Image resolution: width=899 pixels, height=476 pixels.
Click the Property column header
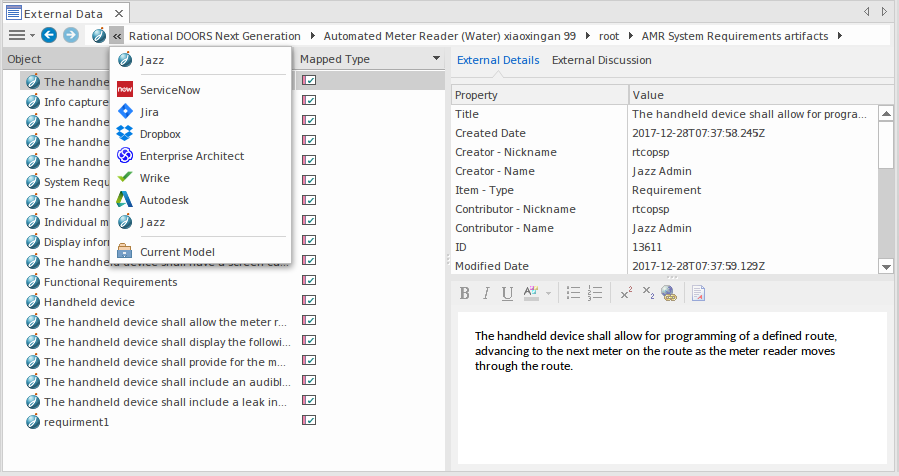(x=539, y=95)
